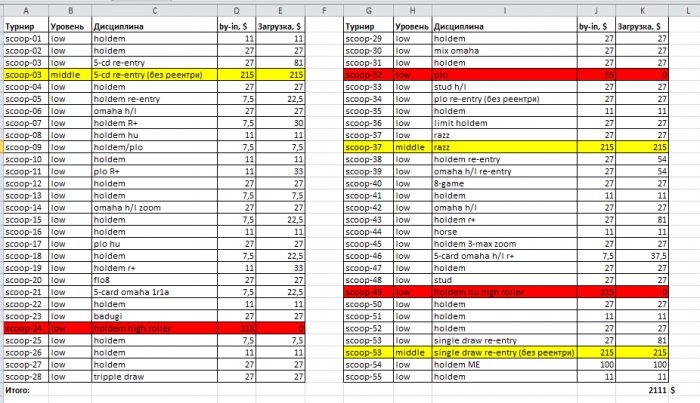
Task: Select the "omaha h/l re-entry" cell
Action: (504, 171)
